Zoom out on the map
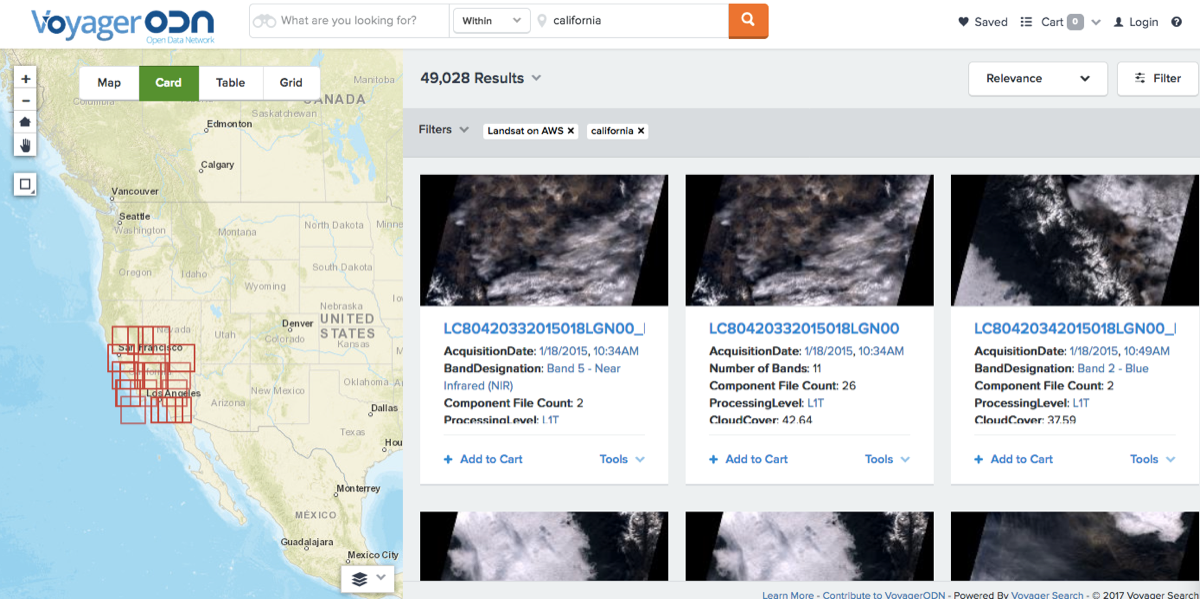The width and height of the screenshot is (1200, 599). pos(25,100)
